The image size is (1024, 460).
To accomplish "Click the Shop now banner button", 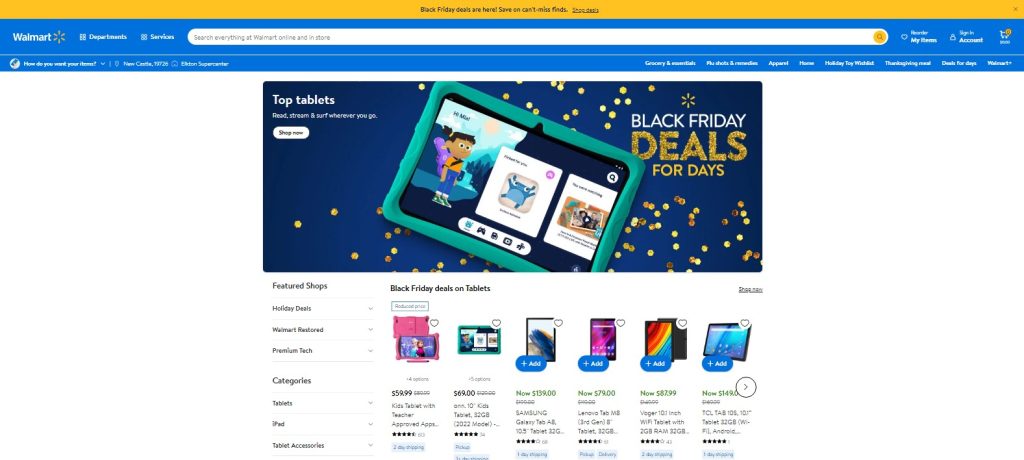I will click(x=291, y=133).
